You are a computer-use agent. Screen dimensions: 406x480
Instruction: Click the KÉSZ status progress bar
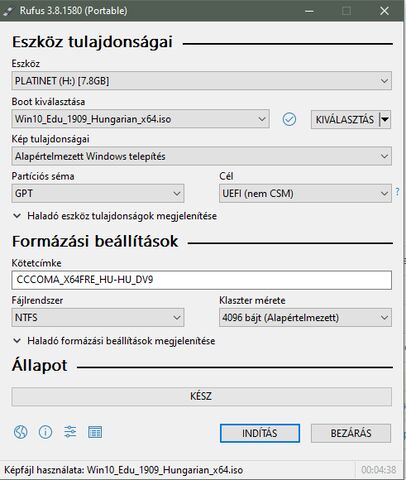coord(201,396)
